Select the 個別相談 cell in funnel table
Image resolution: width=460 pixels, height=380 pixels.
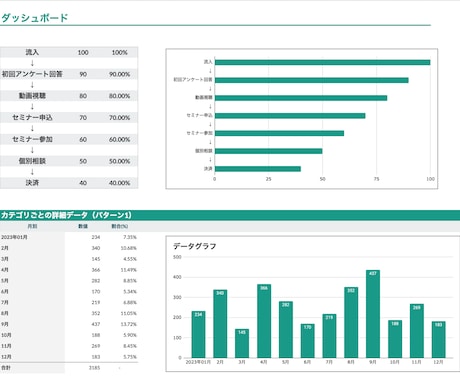tap(32, 161)
